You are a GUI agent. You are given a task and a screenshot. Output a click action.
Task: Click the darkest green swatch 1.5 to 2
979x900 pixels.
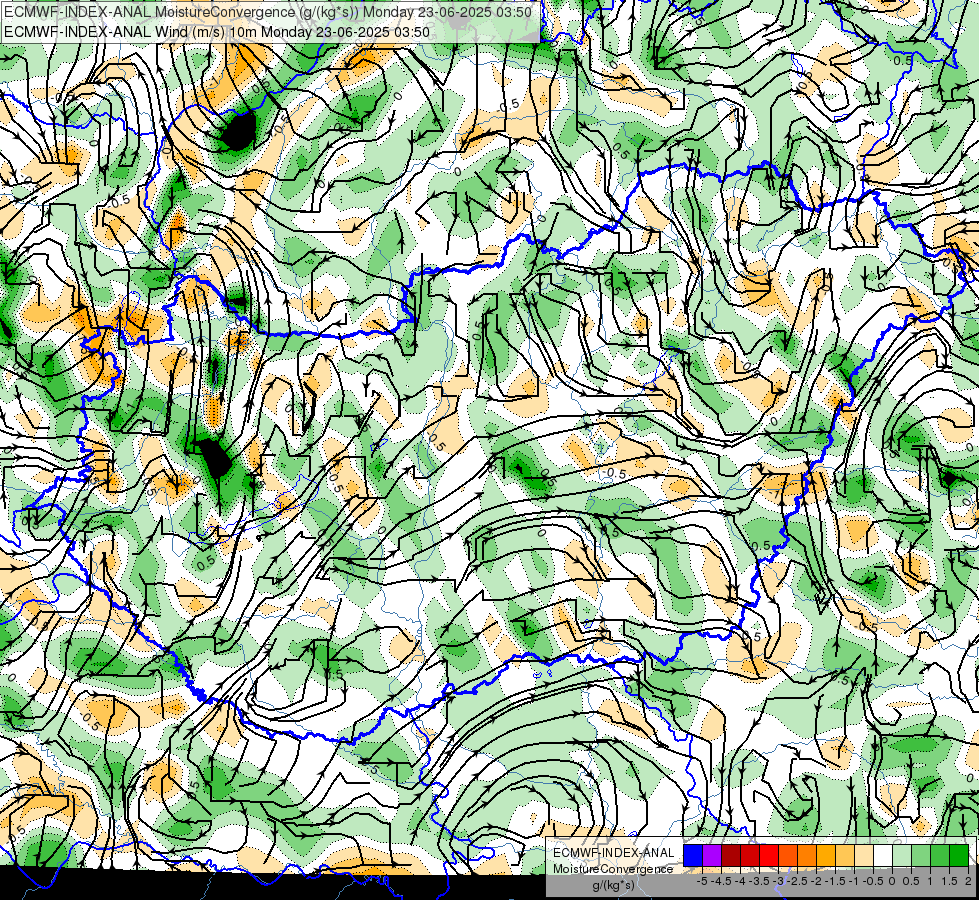[x=960, y=856]
